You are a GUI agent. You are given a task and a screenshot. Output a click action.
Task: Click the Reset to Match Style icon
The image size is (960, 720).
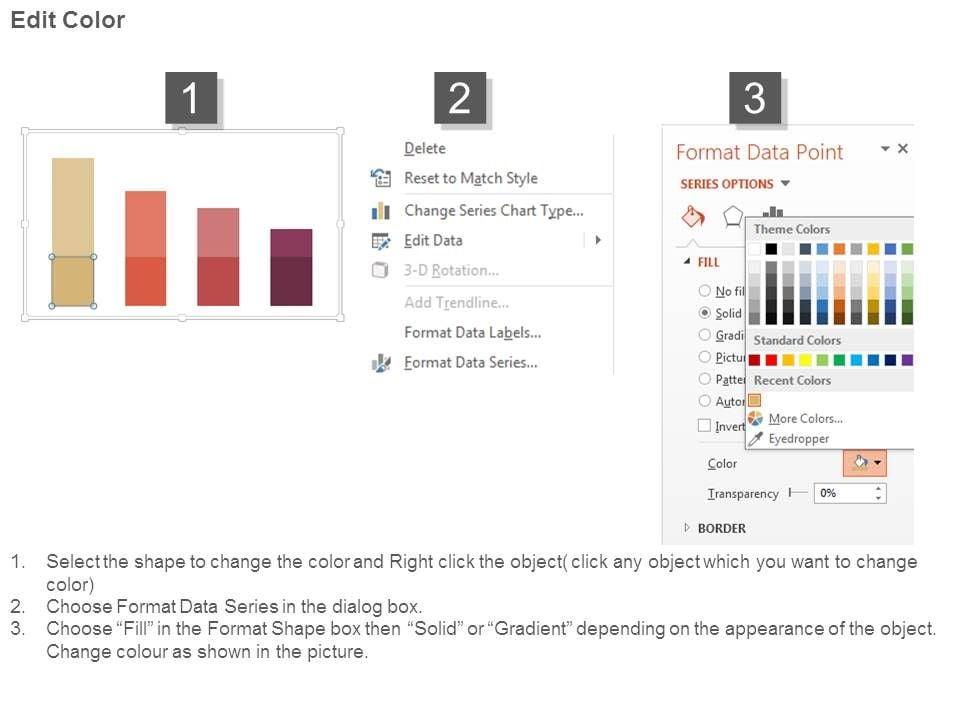(x=380, y=178)
